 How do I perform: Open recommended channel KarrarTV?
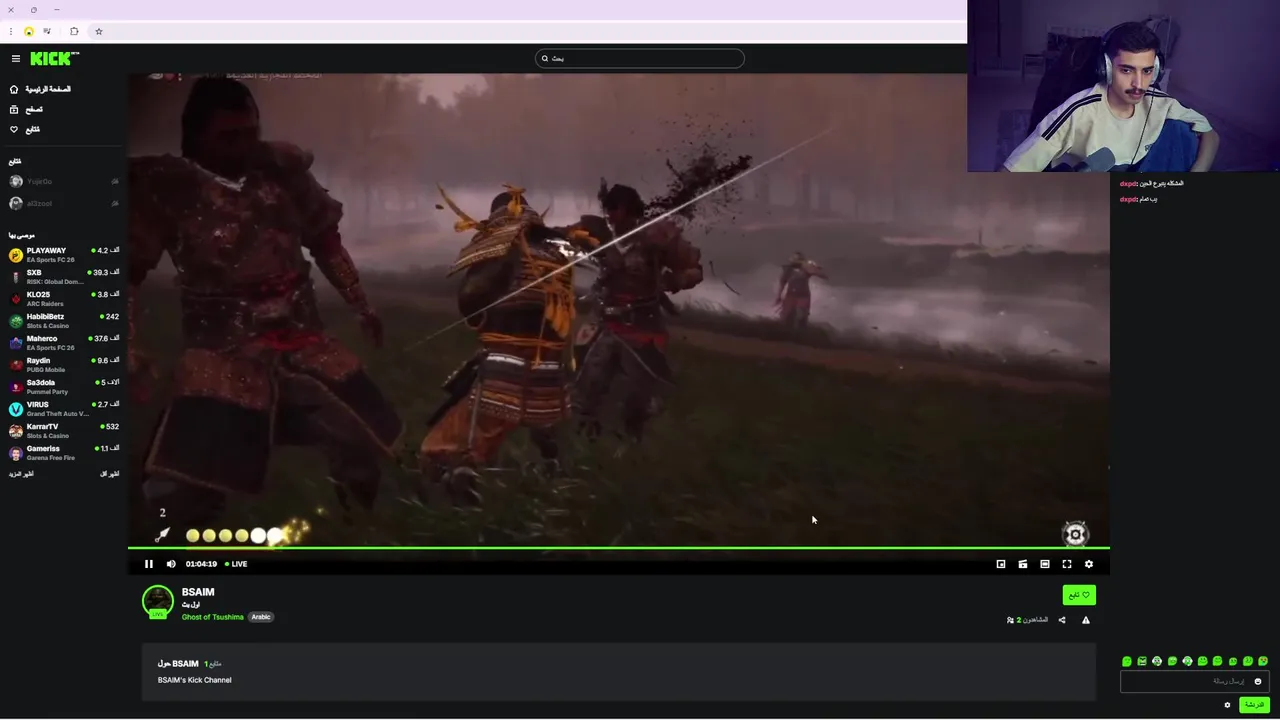tap(64, 431)
